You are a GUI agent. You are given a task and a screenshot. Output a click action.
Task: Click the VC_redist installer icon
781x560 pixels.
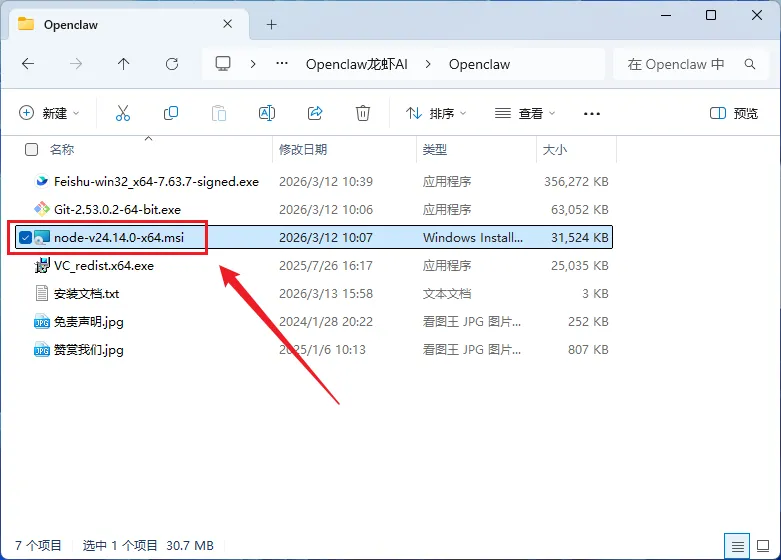click(42, 266)
